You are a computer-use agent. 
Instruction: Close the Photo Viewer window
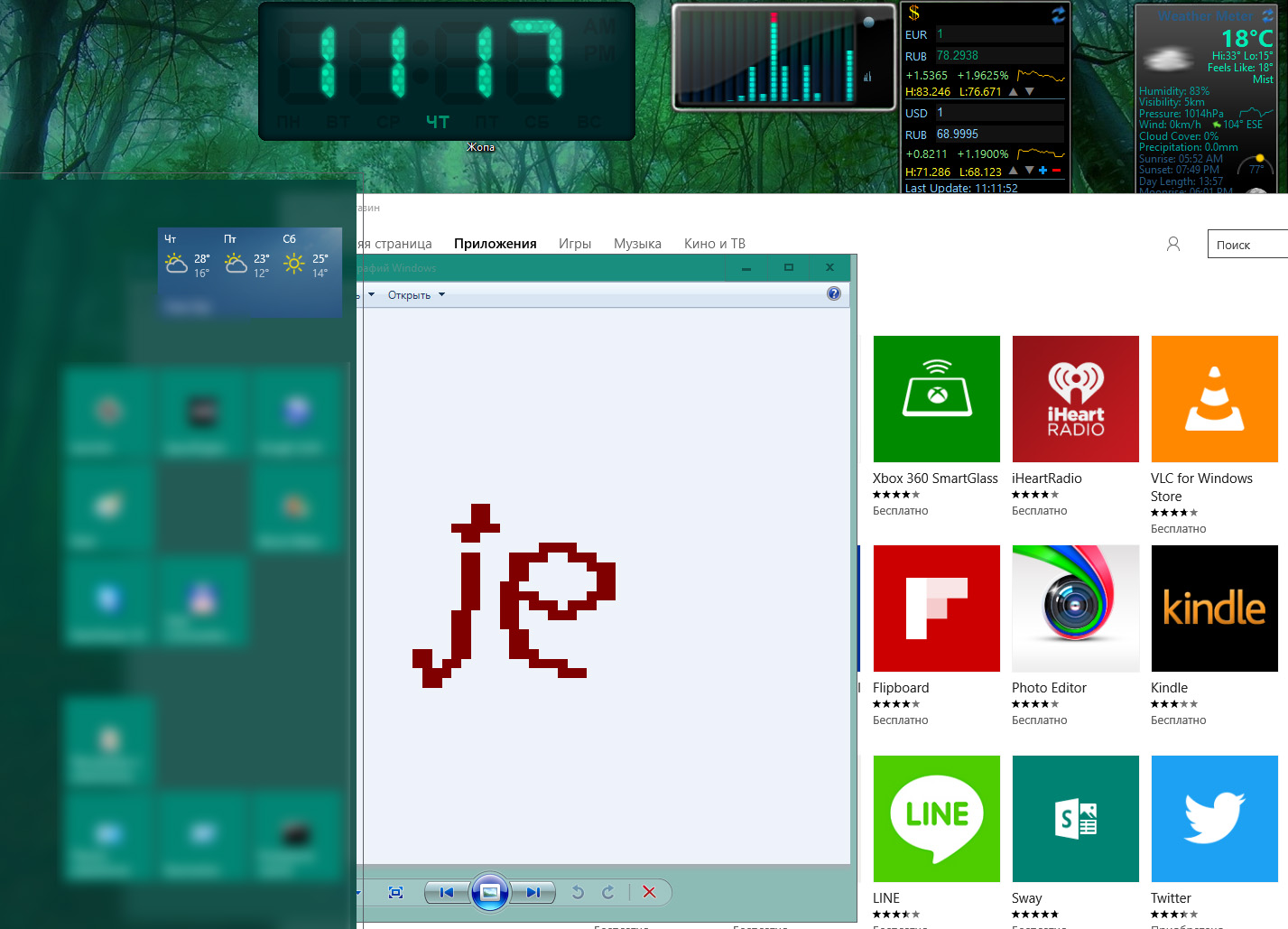point(829,268)
